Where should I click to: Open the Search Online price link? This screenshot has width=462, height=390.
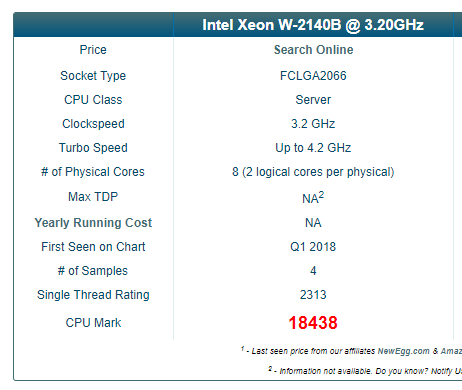(x=313, y=50)
